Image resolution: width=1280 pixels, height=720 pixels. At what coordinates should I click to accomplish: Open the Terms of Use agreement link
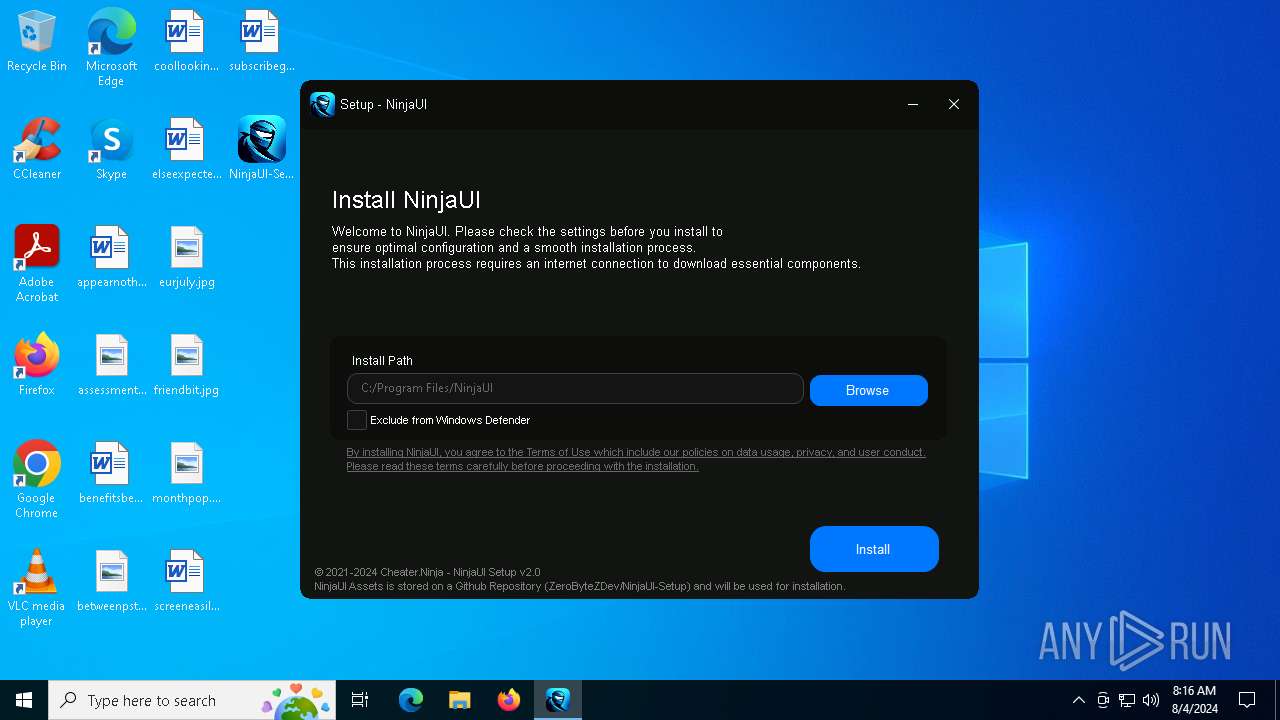[x=636, y=459]
